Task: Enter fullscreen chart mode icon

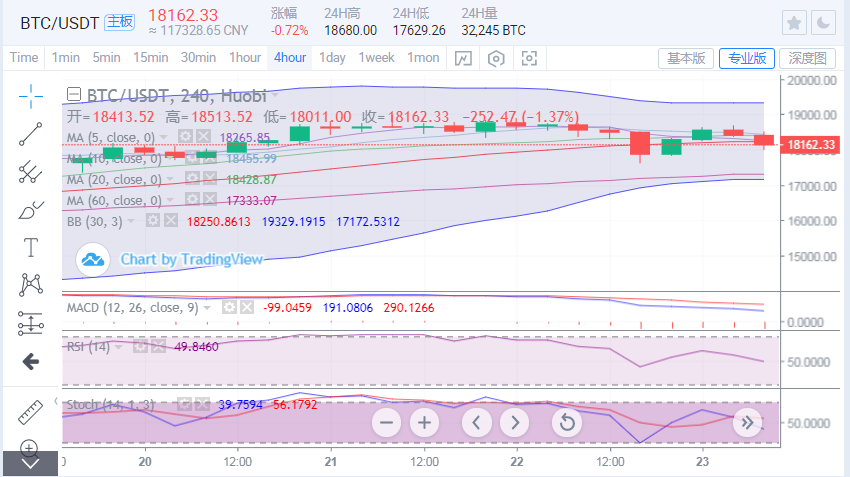Action: pos(529,58)
